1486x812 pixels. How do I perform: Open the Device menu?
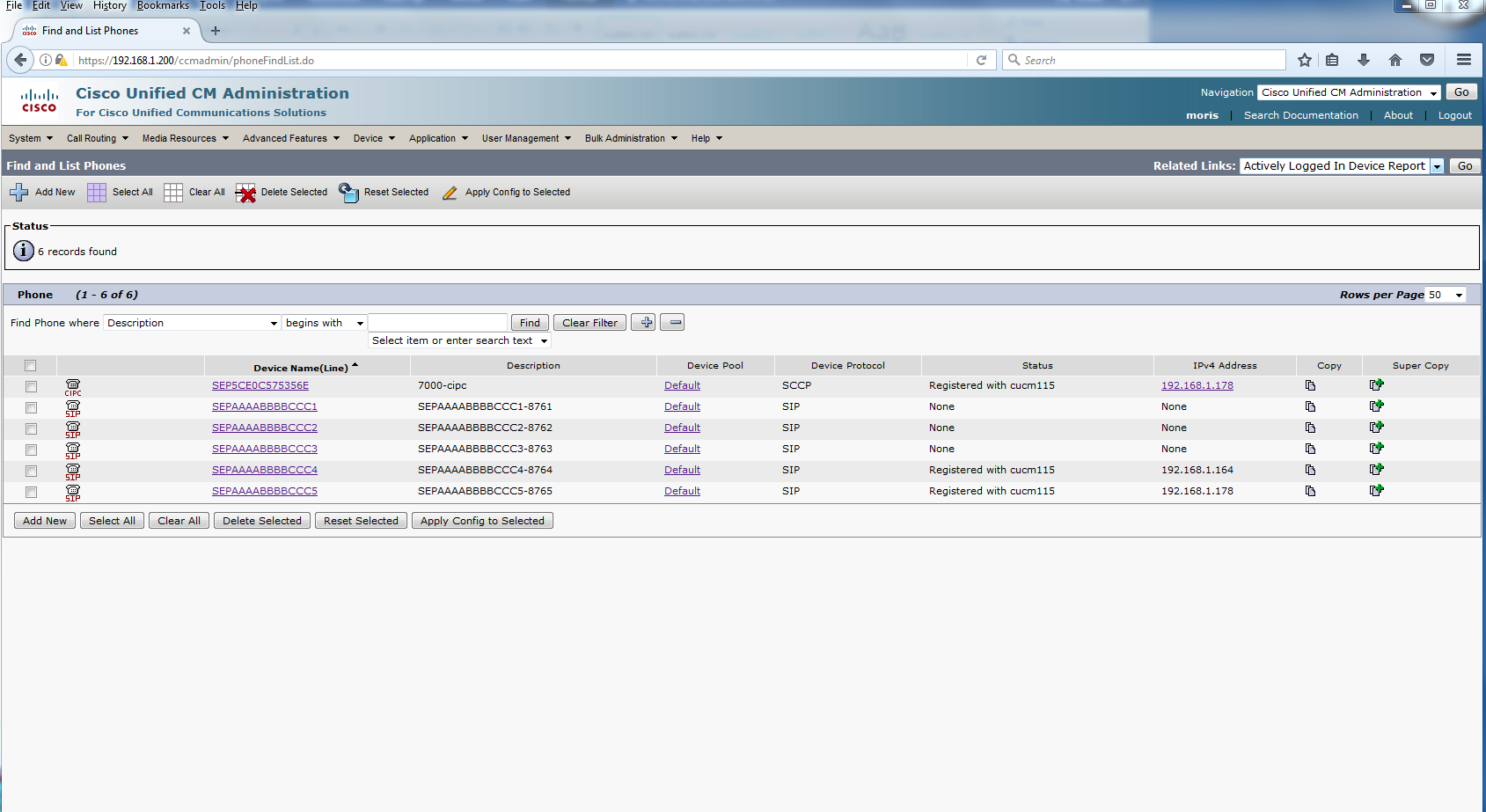[x=374, y=138]
